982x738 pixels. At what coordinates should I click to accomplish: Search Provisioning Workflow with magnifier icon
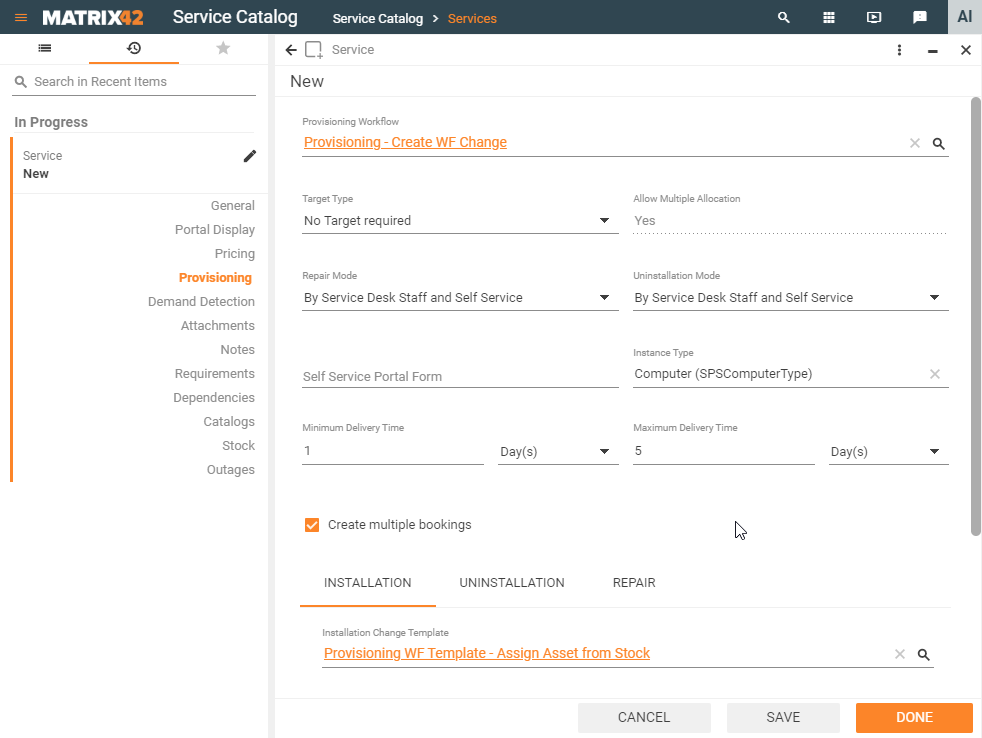pos(939,143)
